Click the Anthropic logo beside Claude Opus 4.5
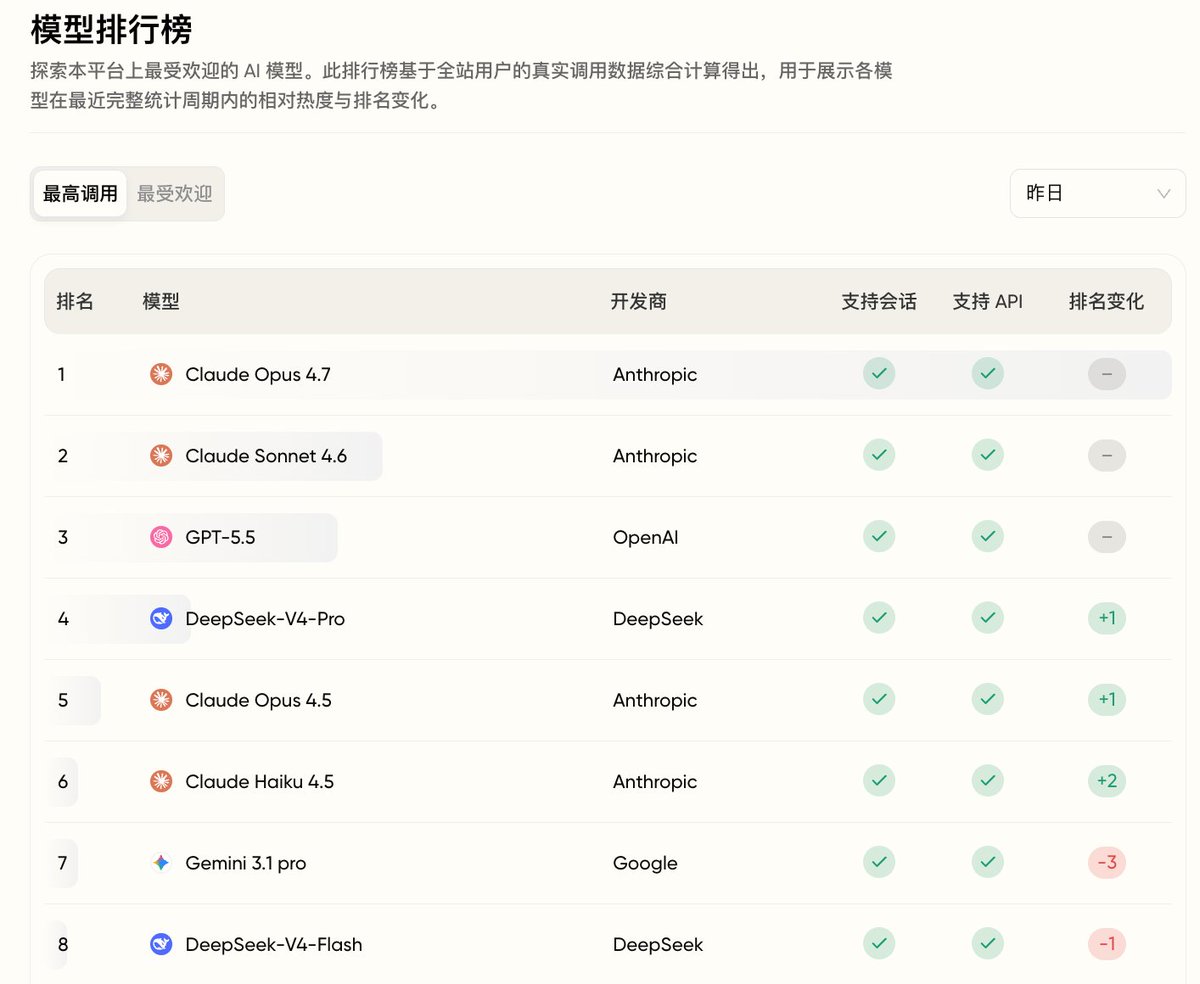The height and width of the screenshot is (984, 1200). point(161,700)
